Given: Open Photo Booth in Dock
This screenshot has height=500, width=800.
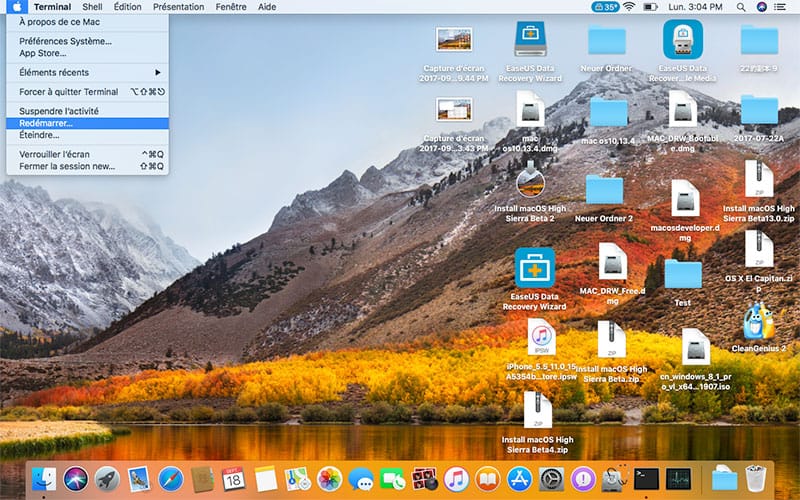Looking at the screenshot, I should [x=424, y=480].
